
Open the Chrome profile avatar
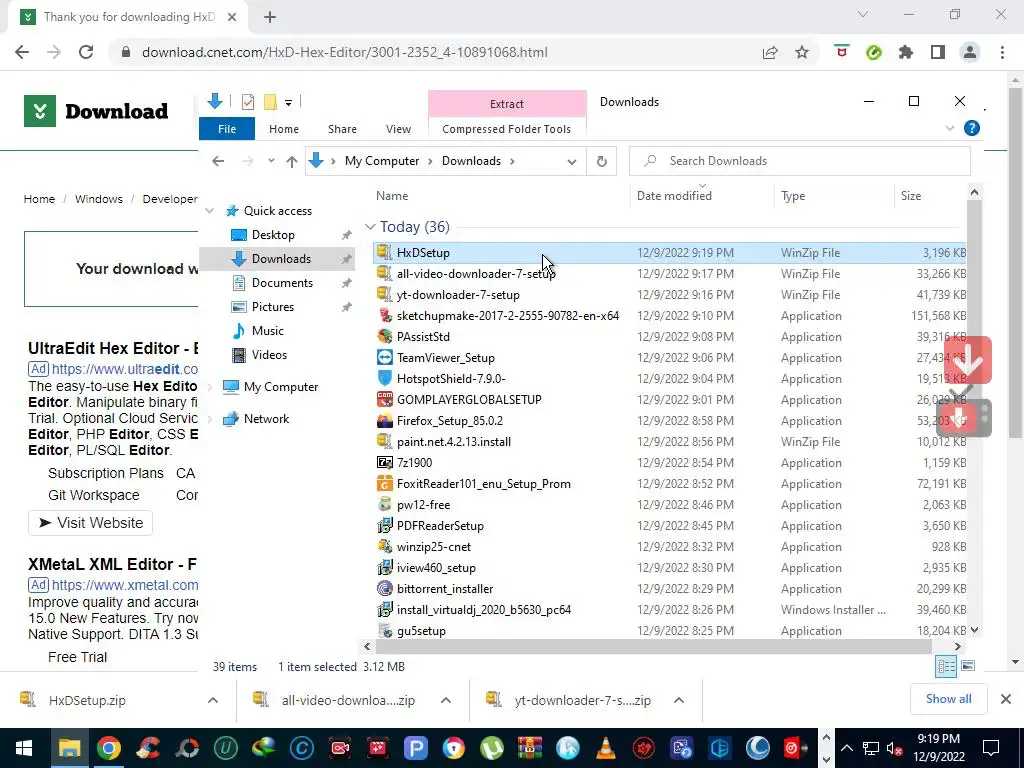[x=970, y=52]
